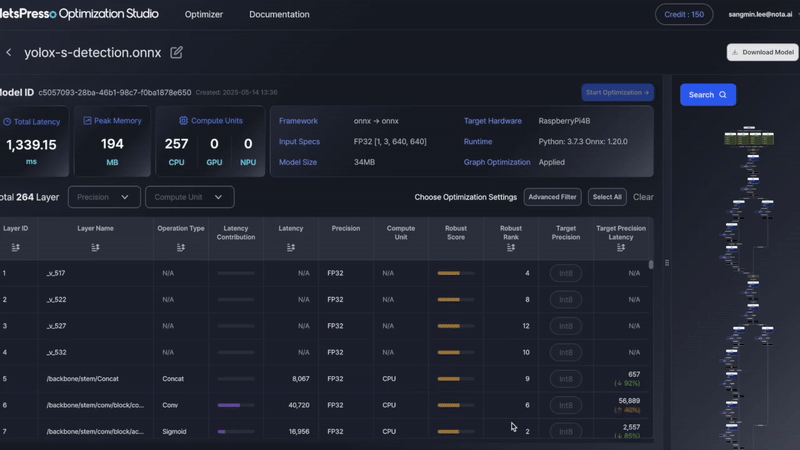Sort by Operation Type column icon
The height and width of the screenshot is (450, 800).
181,247
